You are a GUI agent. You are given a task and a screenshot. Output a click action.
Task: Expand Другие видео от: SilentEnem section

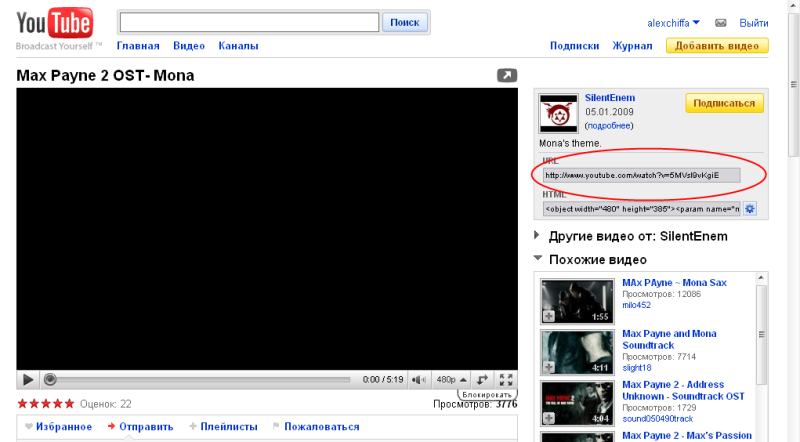[536, 235]
